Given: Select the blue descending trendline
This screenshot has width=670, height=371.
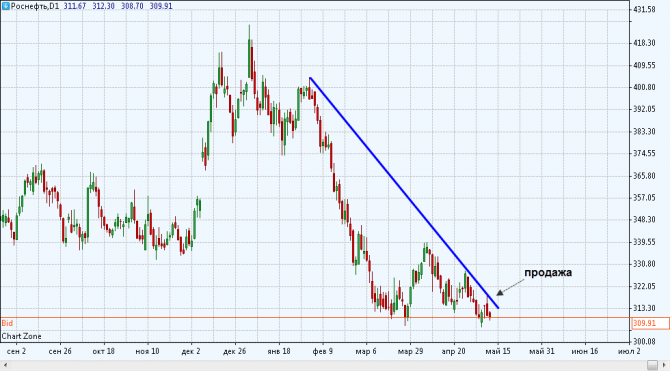Looking at the screenshot, I should pyautogui.click(x=404, y=193).
